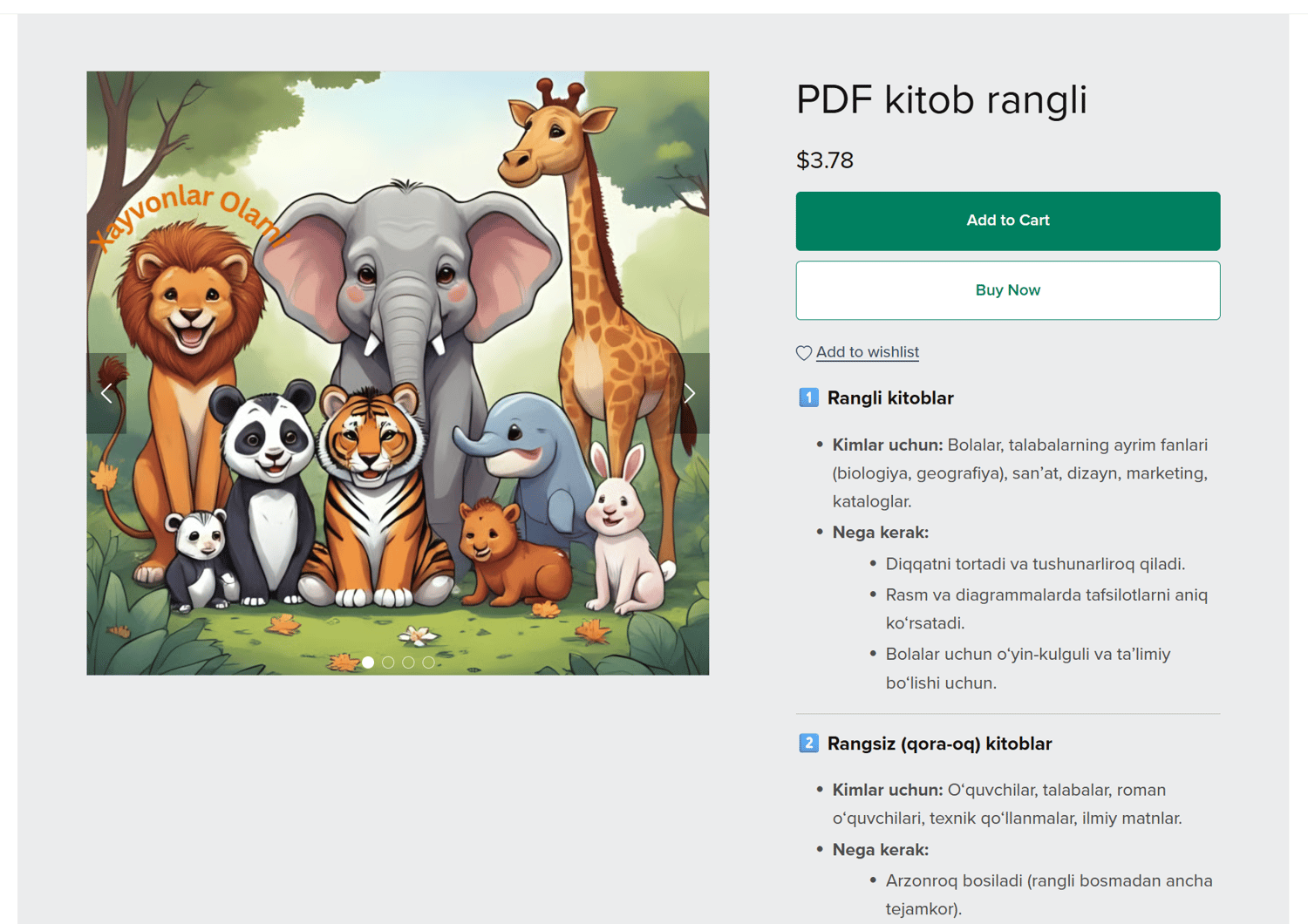Select the second carousel dot indicator

click(389, 662)
